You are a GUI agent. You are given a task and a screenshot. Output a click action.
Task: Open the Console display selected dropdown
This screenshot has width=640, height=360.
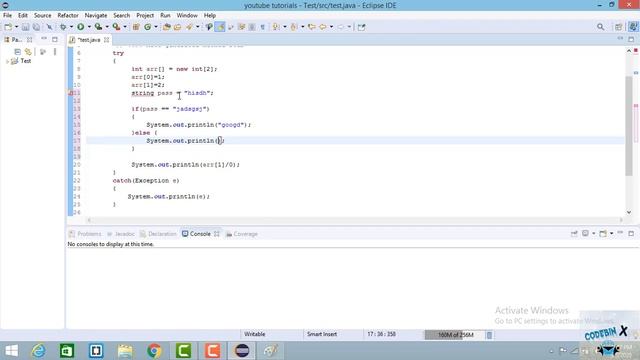tap(593, 233)
